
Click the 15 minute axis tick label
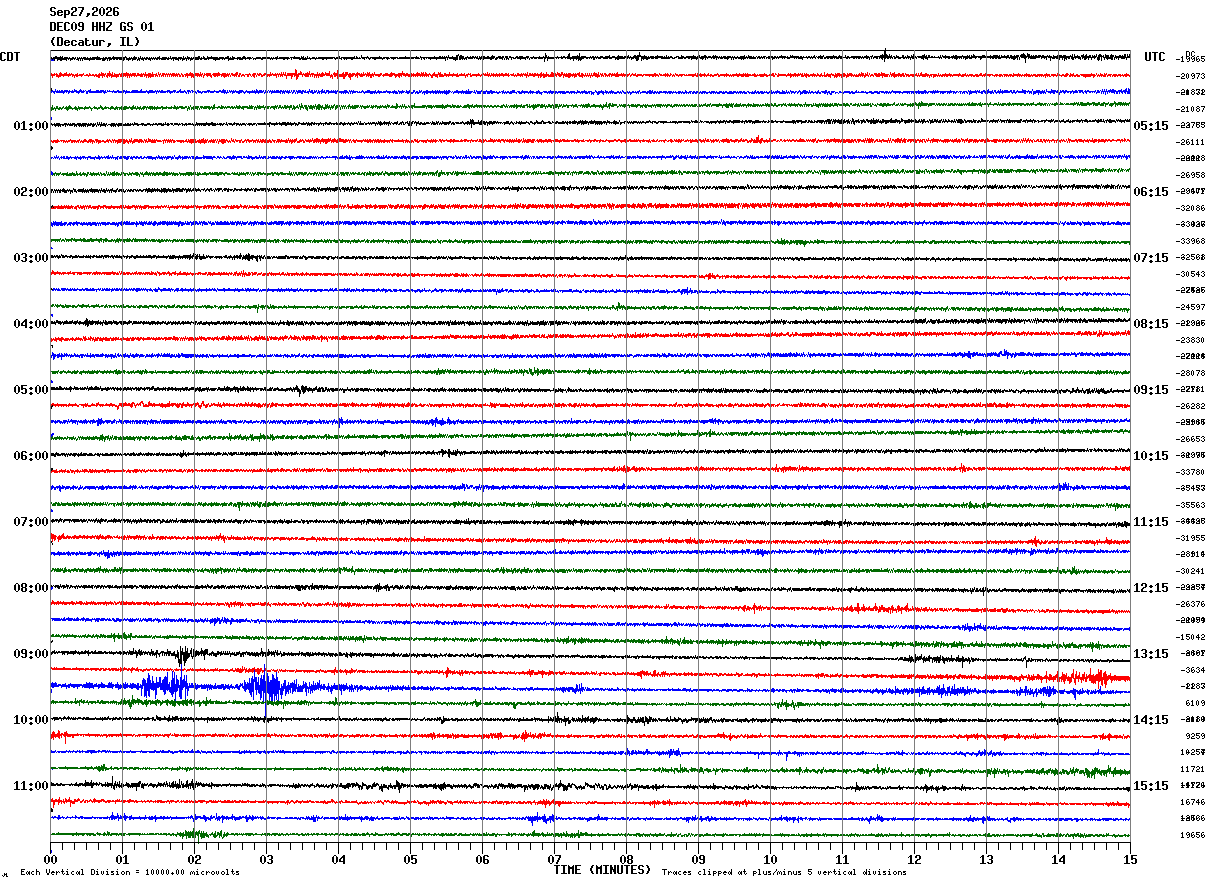1130,859
